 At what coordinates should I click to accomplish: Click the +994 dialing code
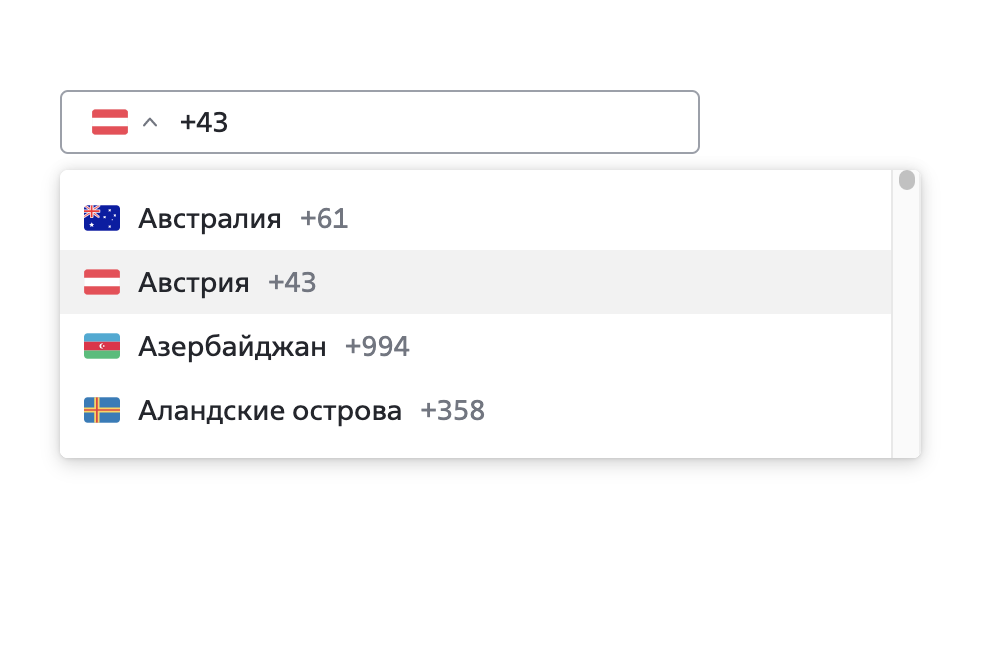[379, 346]
